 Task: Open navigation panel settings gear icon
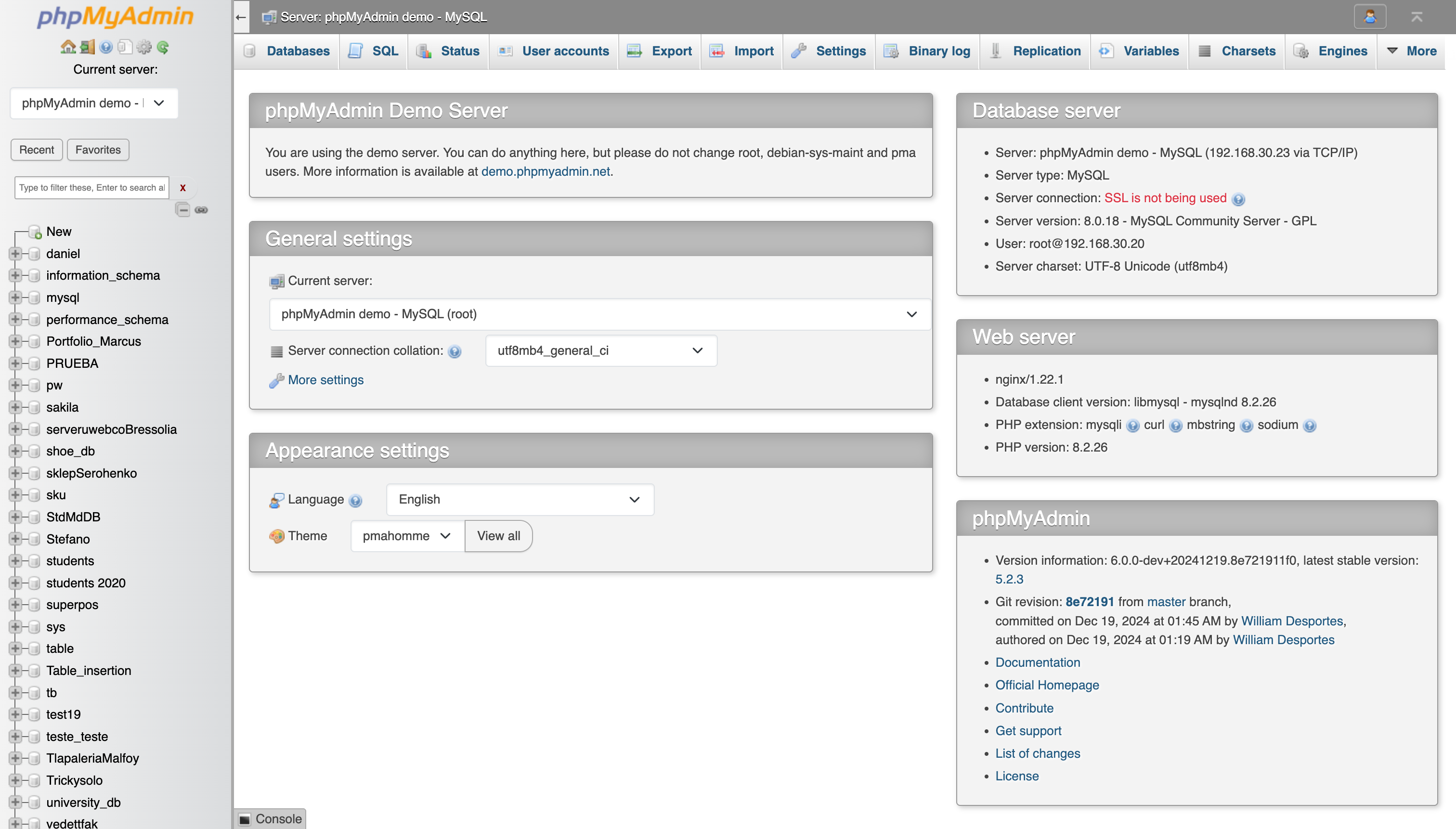pos(143,47)
